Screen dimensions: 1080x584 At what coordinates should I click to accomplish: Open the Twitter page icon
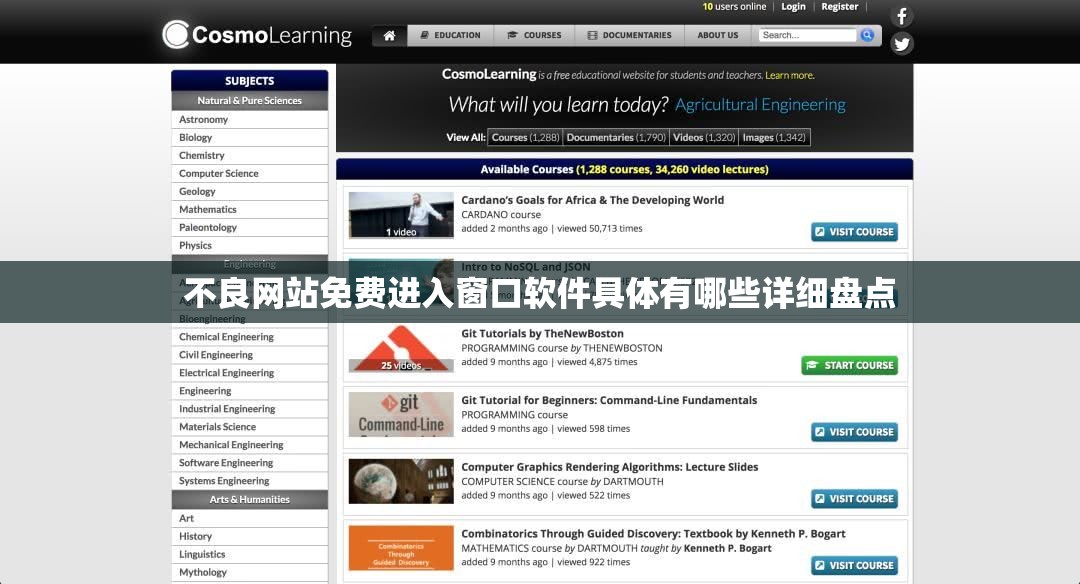pyautogui.click(x=902, y=44)
